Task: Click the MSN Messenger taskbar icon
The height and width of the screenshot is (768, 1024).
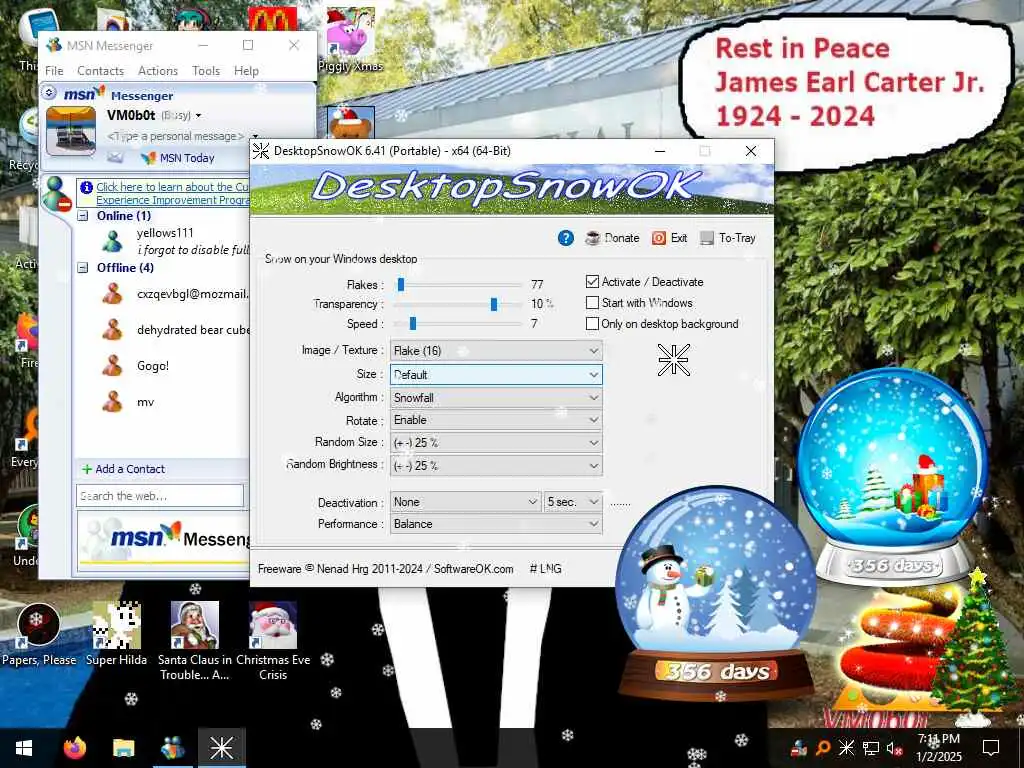Action: click(x=172, y=748)
